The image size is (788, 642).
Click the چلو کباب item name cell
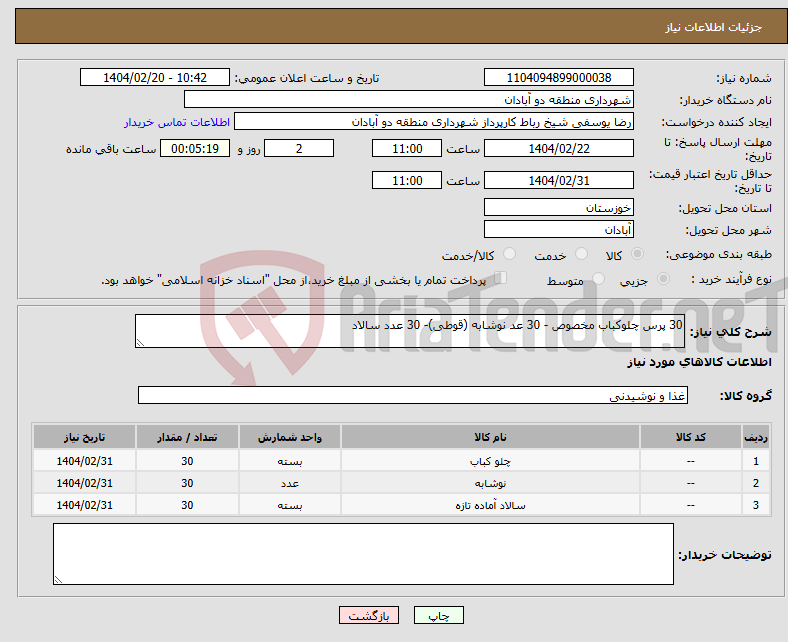pyautogui.click(x=490, y=461)
